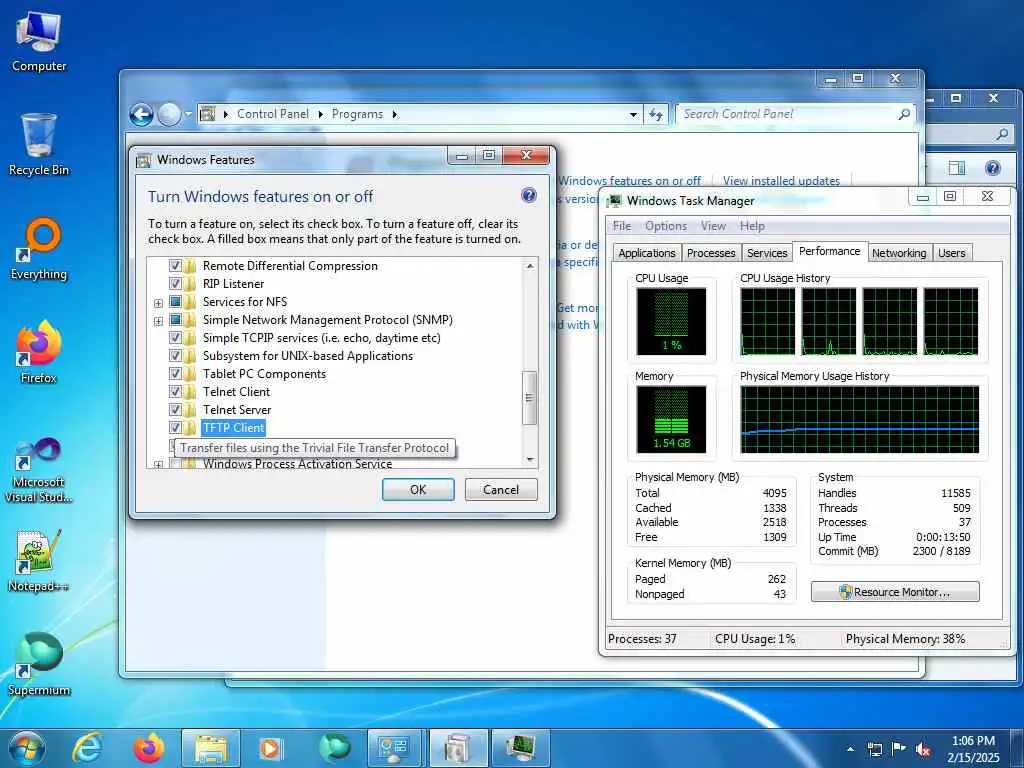Switch to the Processes tab
Image resolution: width=1024 pixels, height=768 pixels.
[711, 253]
